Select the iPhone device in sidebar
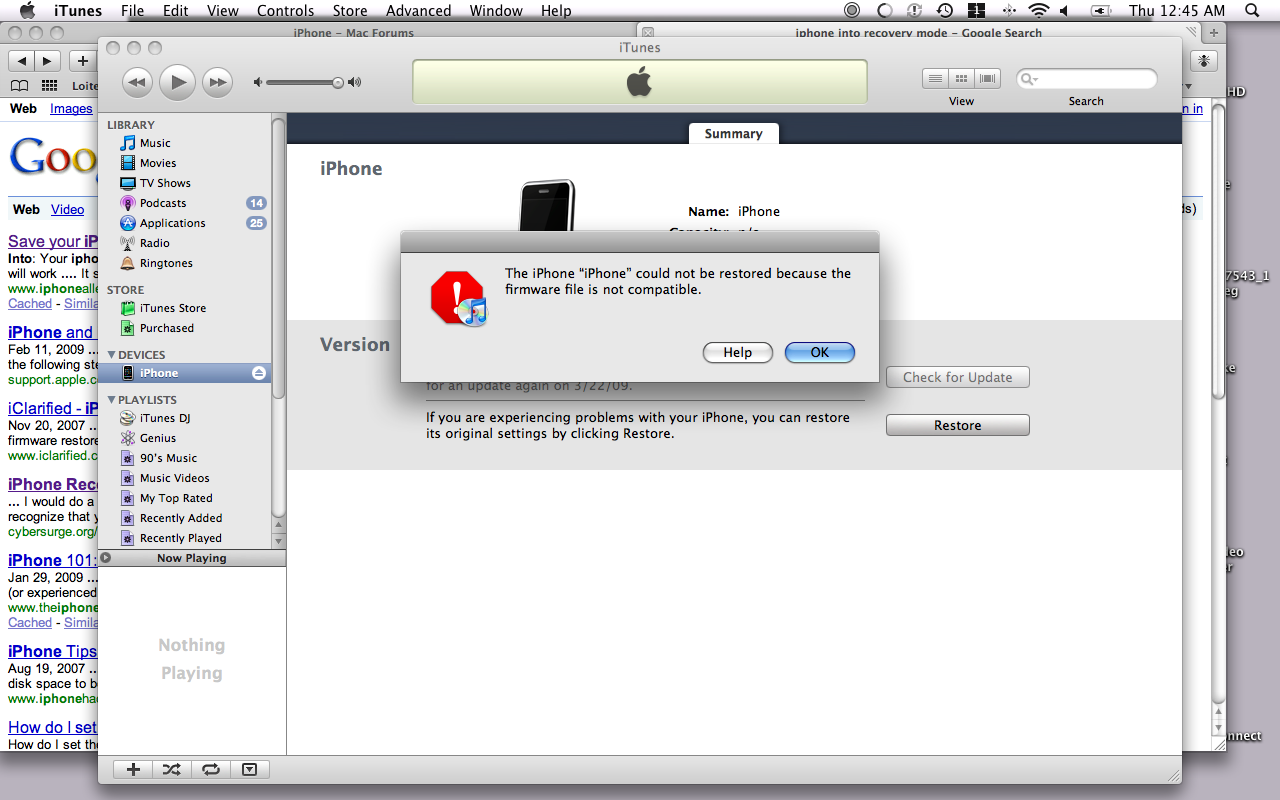This screenshot has height=800, width=1280. (x=184, y=373)
